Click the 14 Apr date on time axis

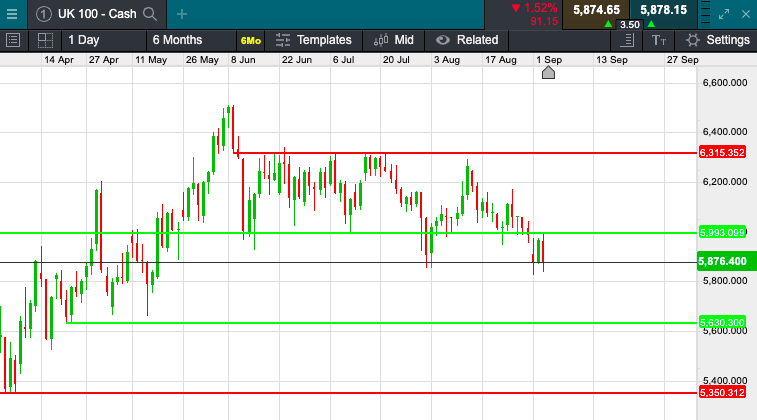59,60
